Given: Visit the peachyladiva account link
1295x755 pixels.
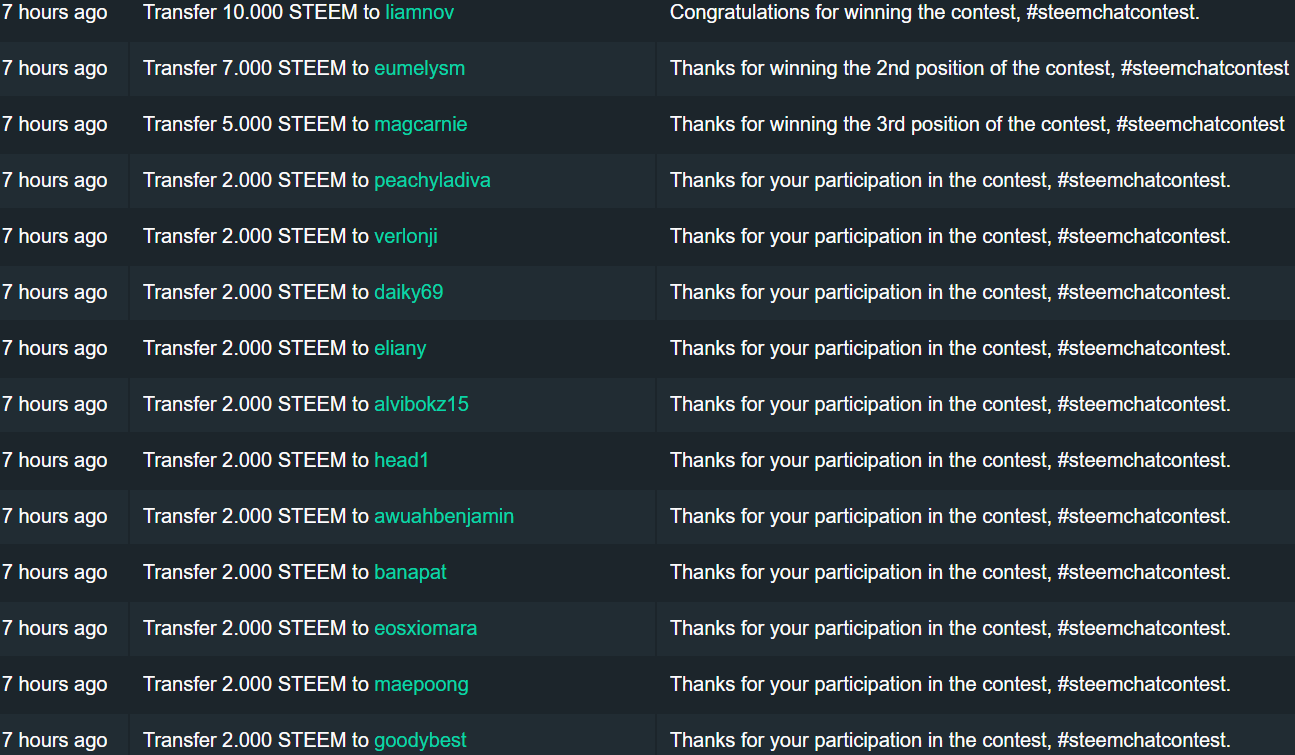Looking at the screenshot, I should coord(432,181).
